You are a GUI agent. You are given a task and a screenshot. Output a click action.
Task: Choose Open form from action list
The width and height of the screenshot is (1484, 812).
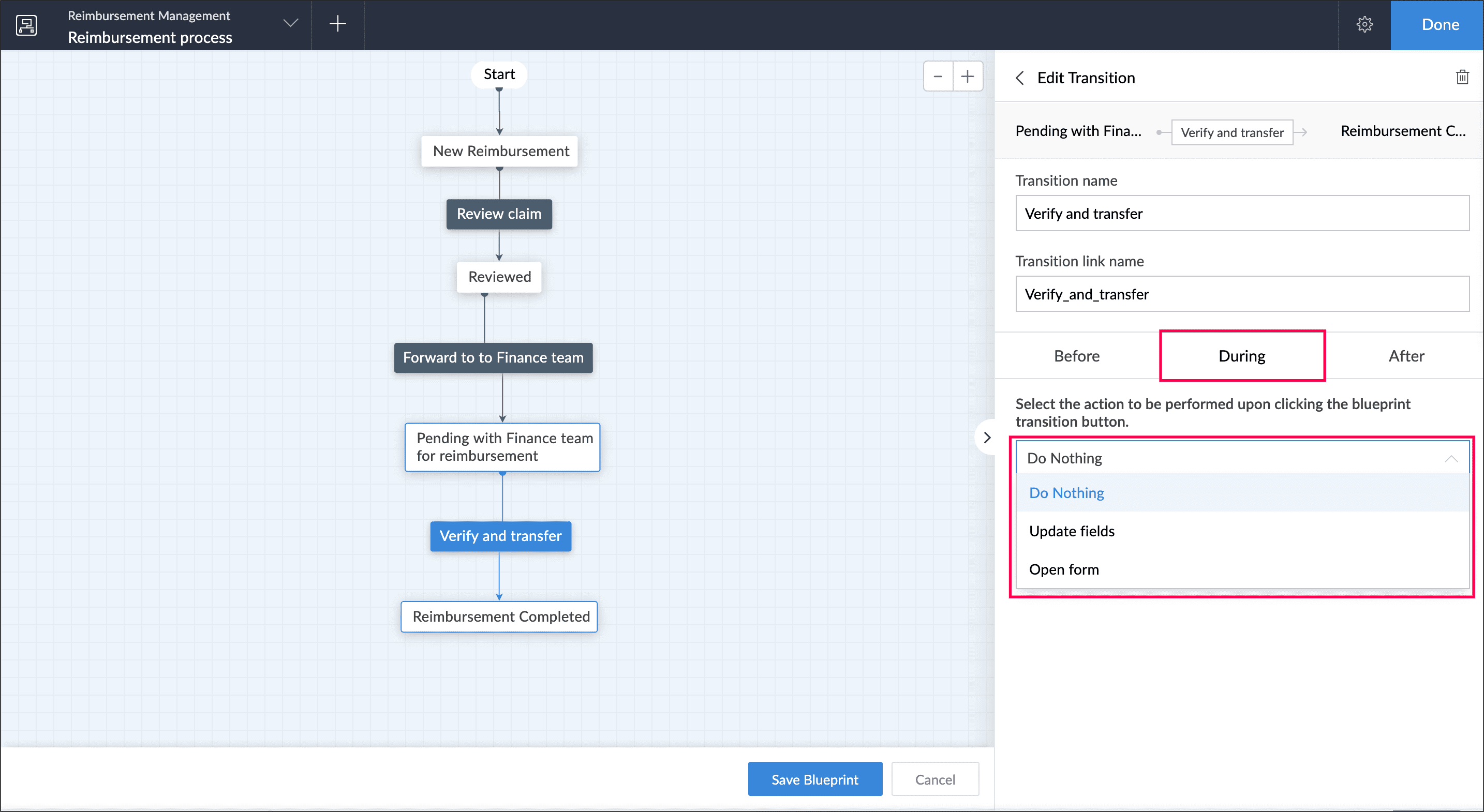(1063, 569)
